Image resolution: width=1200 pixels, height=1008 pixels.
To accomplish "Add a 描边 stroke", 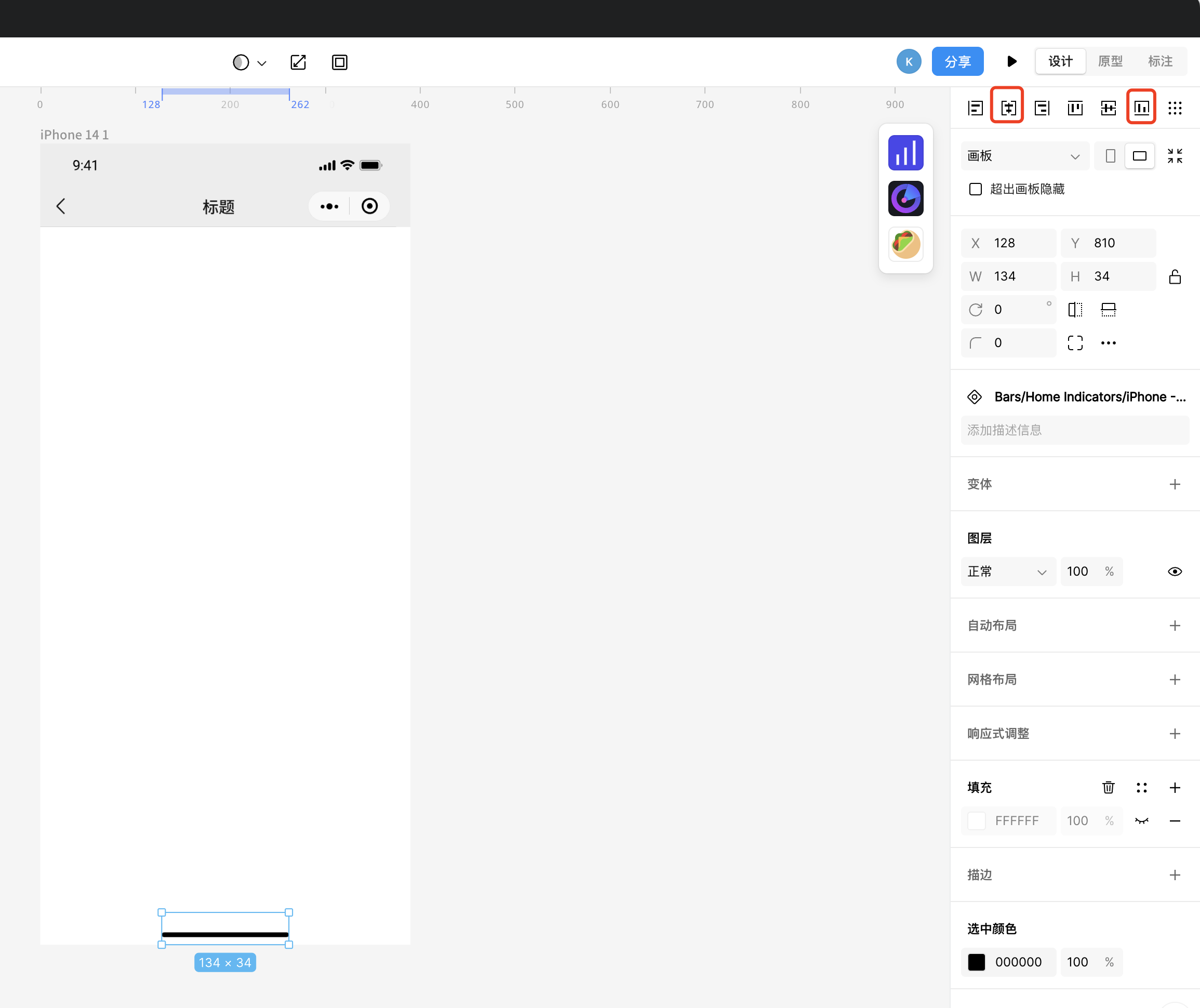I will pyautogui.click(x=1174, y=875).
